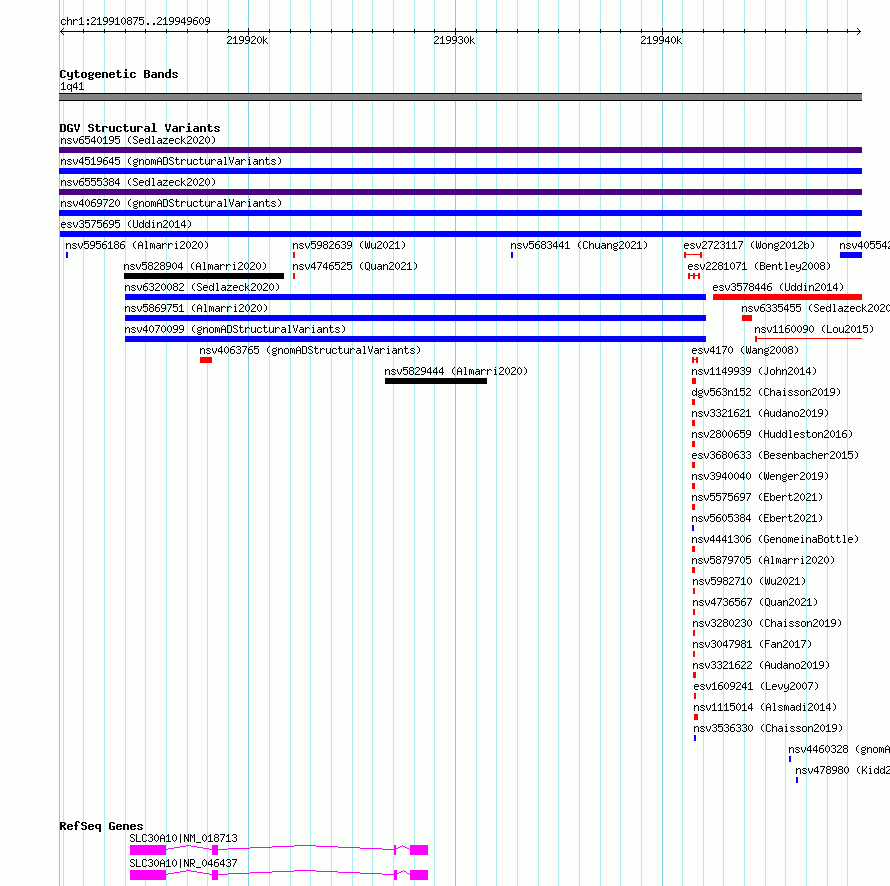890x886 pixels.
Task: Click the nsv1115014 (Alsmadi2014) label
Action: tap(765, 707)
